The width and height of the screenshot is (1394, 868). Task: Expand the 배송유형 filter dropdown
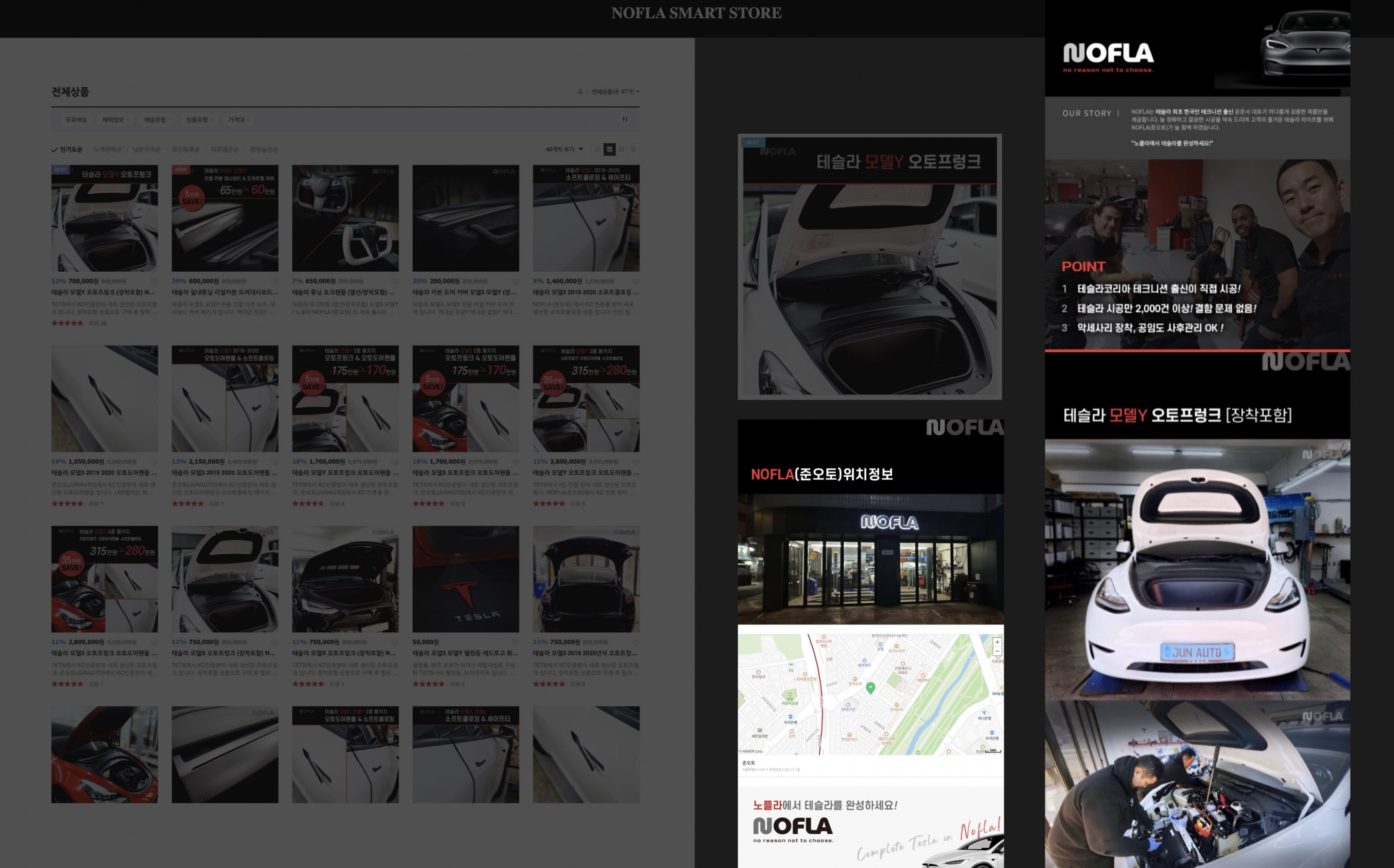pyautogui.click(x=157, y=119)
